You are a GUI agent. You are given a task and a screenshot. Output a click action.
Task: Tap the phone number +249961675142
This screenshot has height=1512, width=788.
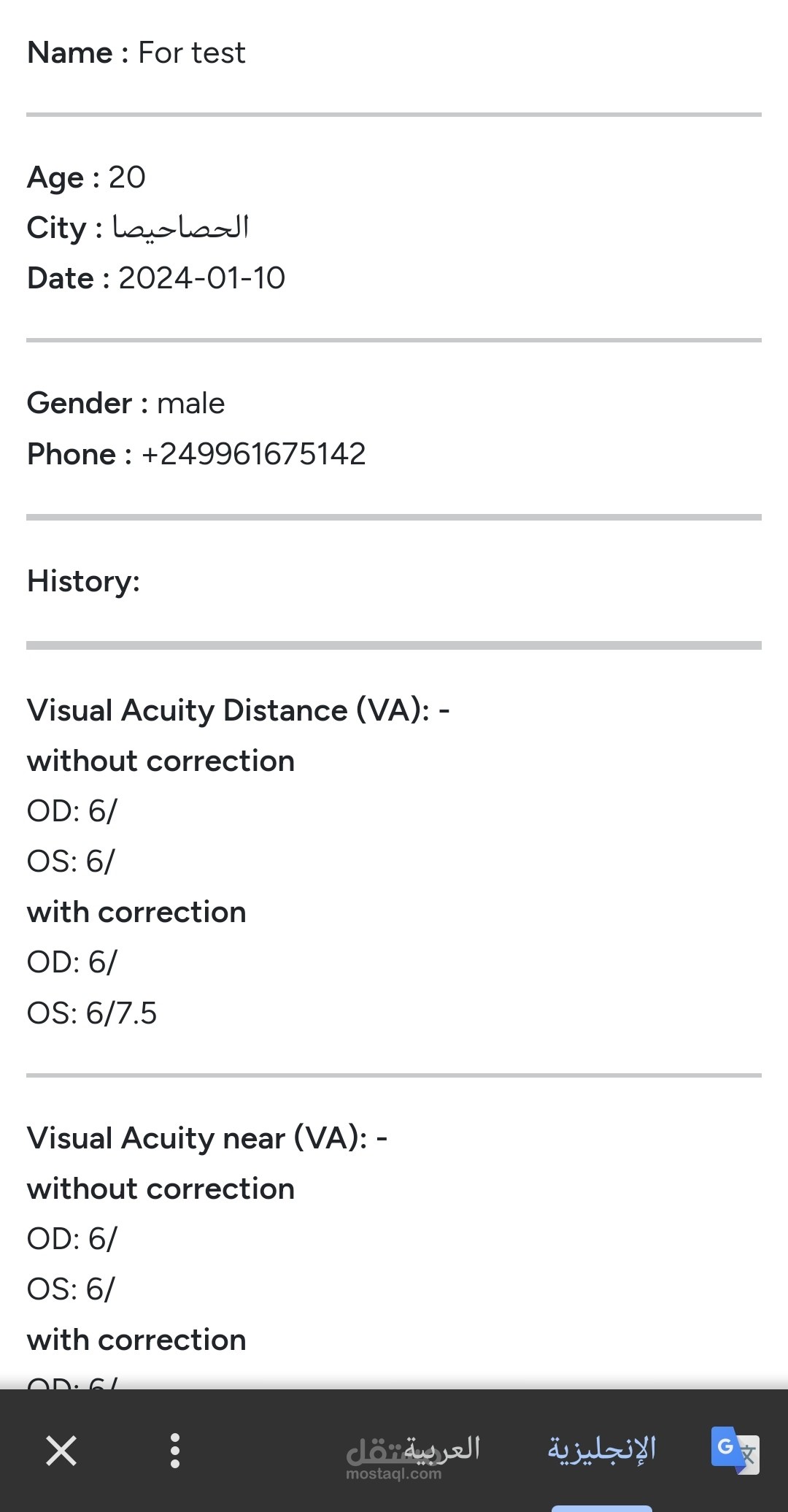tap(253, 454)
